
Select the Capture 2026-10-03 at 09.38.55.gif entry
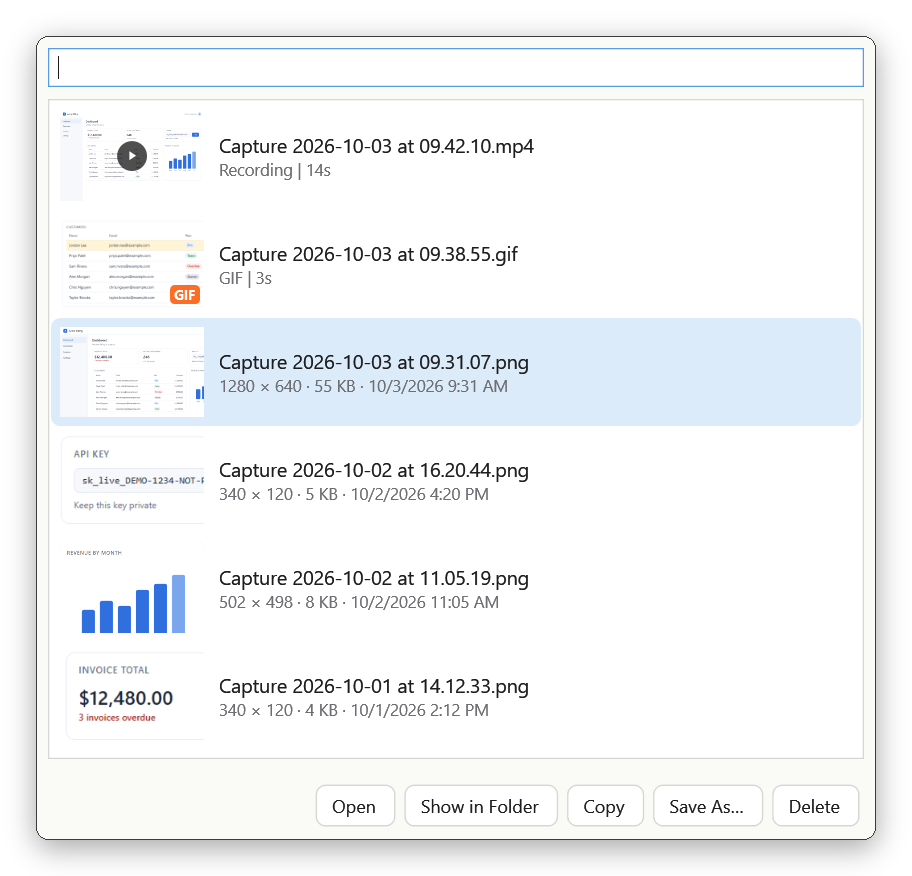point(455,264)
